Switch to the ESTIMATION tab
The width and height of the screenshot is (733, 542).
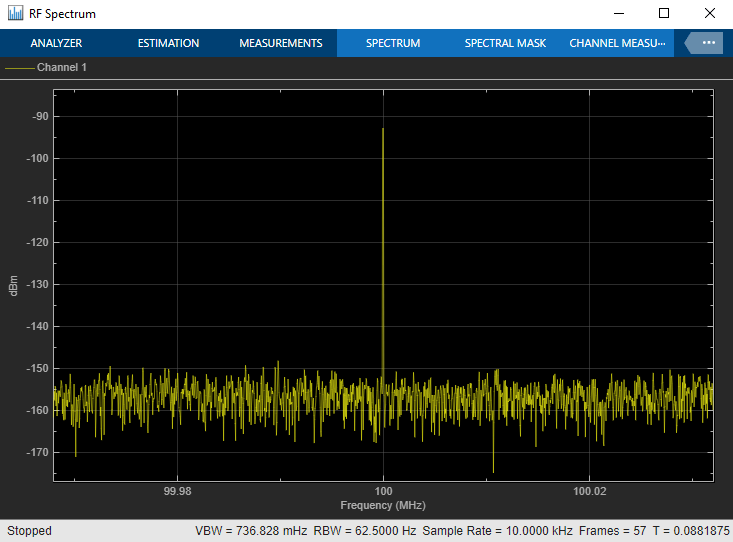tap(168, 43)
